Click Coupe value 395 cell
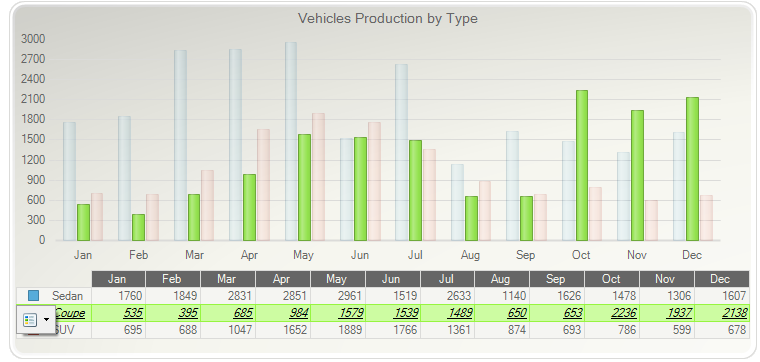Image resolution: width=760 pixels, height=362 pixels. click(173, 313)
